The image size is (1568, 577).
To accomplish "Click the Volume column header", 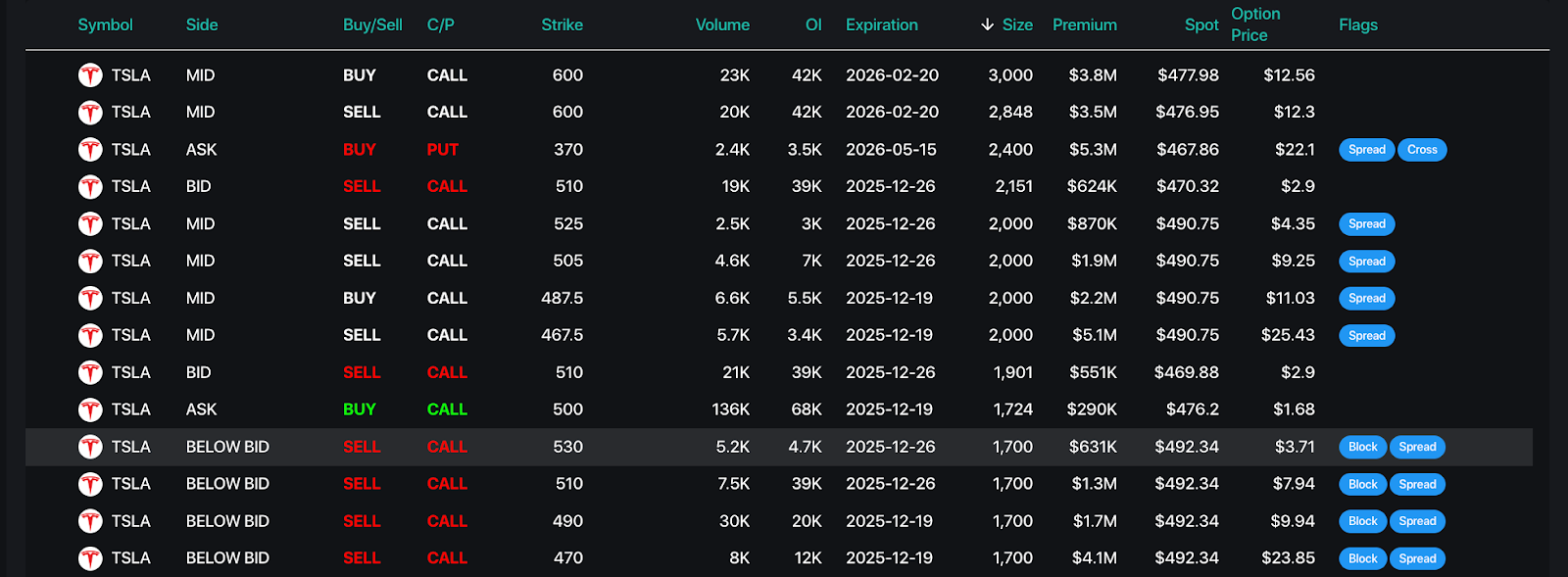I will pyautogui.click(x=722, y=25).
